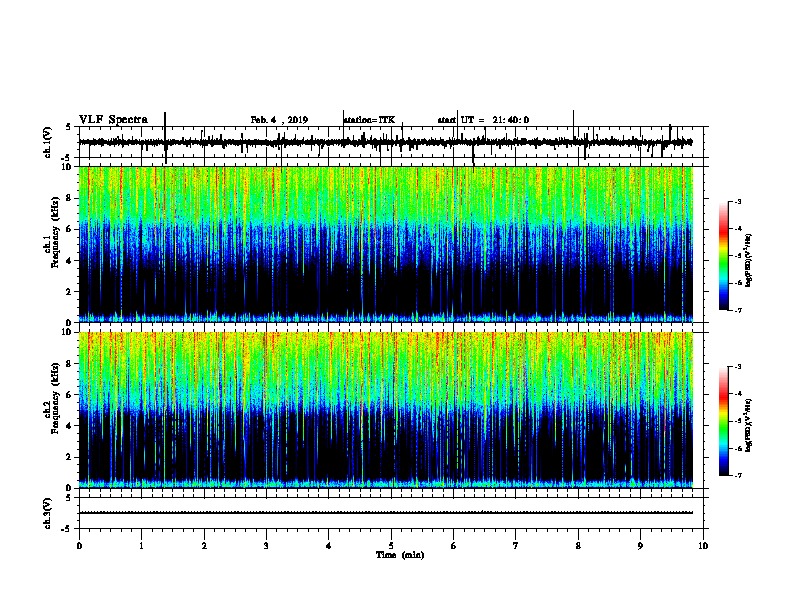This screenshot has width=792, height=612.
Task: Click the "-5" tick on the ch.3(V) axis
Action: [67, 529]
